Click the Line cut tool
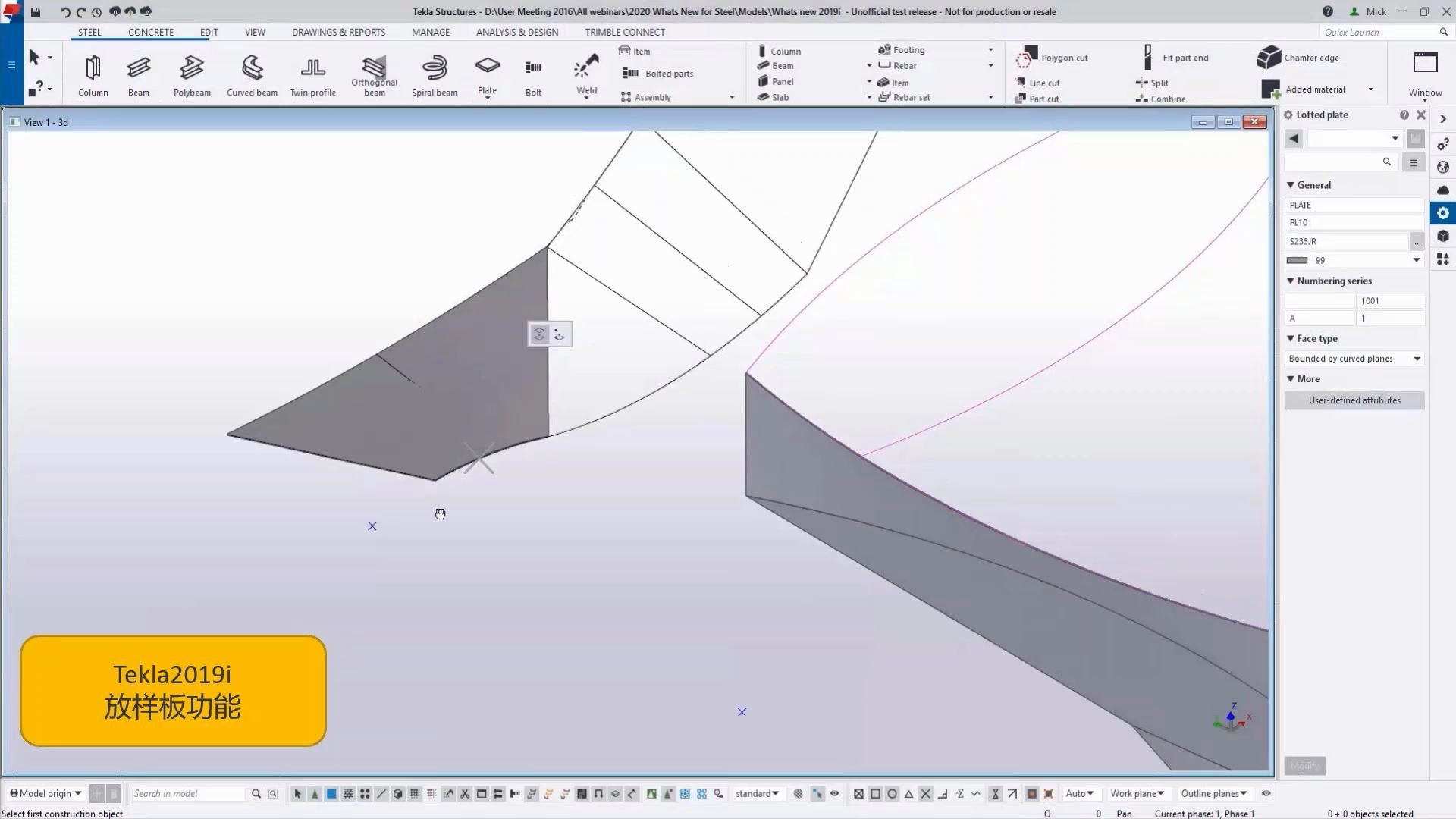1456x819 pixels. [1037, 83]
